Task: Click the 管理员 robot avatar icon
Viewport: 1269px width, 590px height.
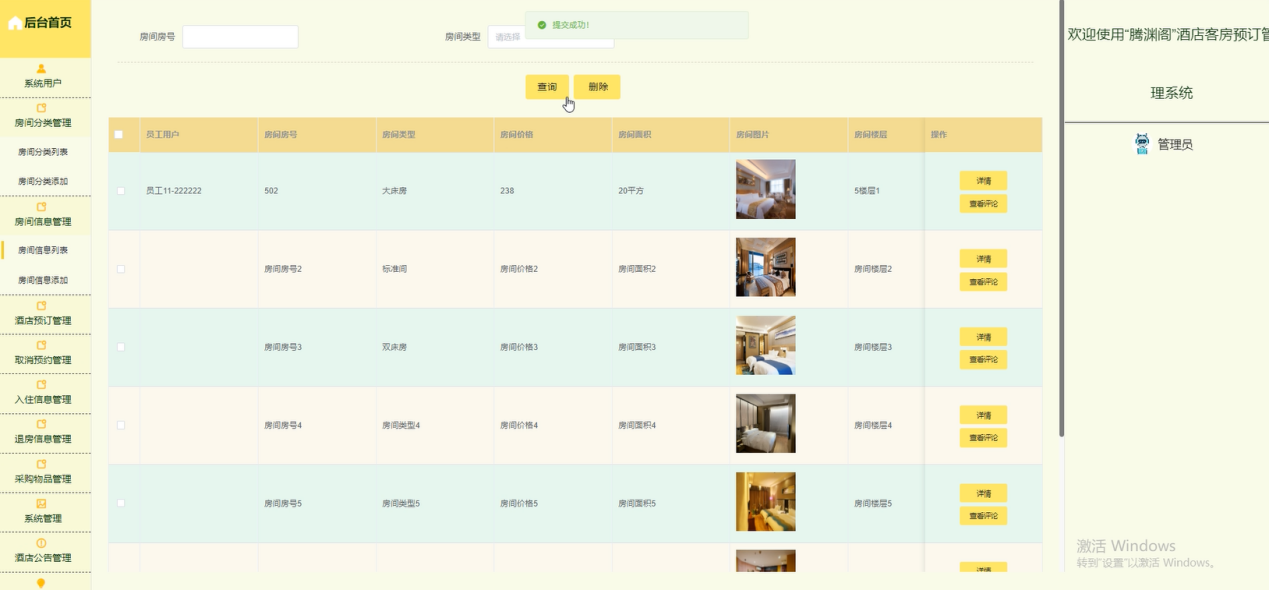Action: pos(1141,143)
